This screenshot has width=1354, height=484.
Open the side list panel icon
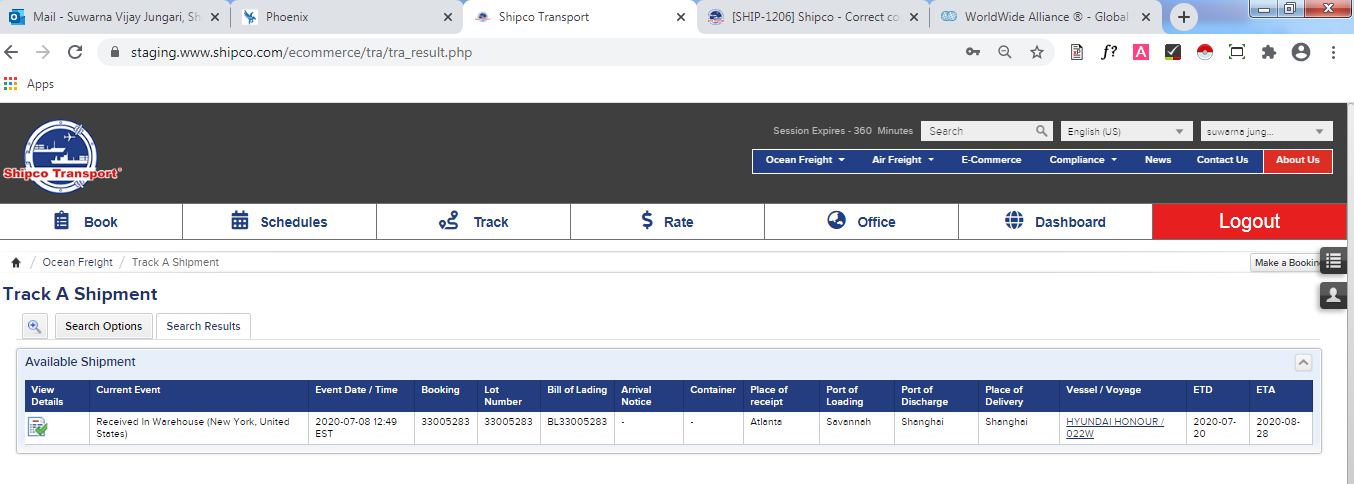[x=1333, y=261]
